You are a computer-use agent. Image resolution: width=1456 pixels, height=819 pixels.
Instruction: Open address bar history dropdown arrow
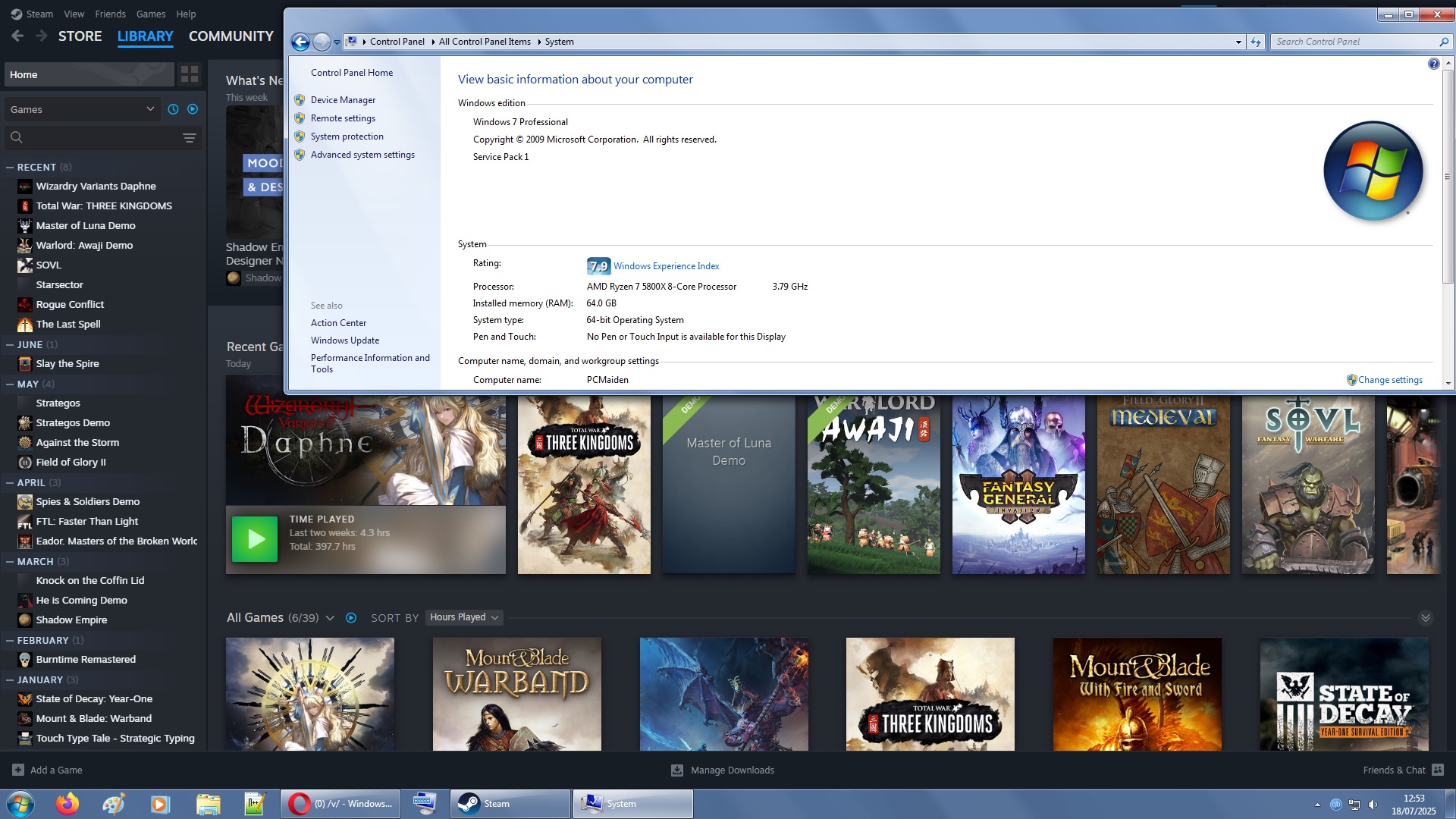pyautogui.click(x=1238, y=42)
